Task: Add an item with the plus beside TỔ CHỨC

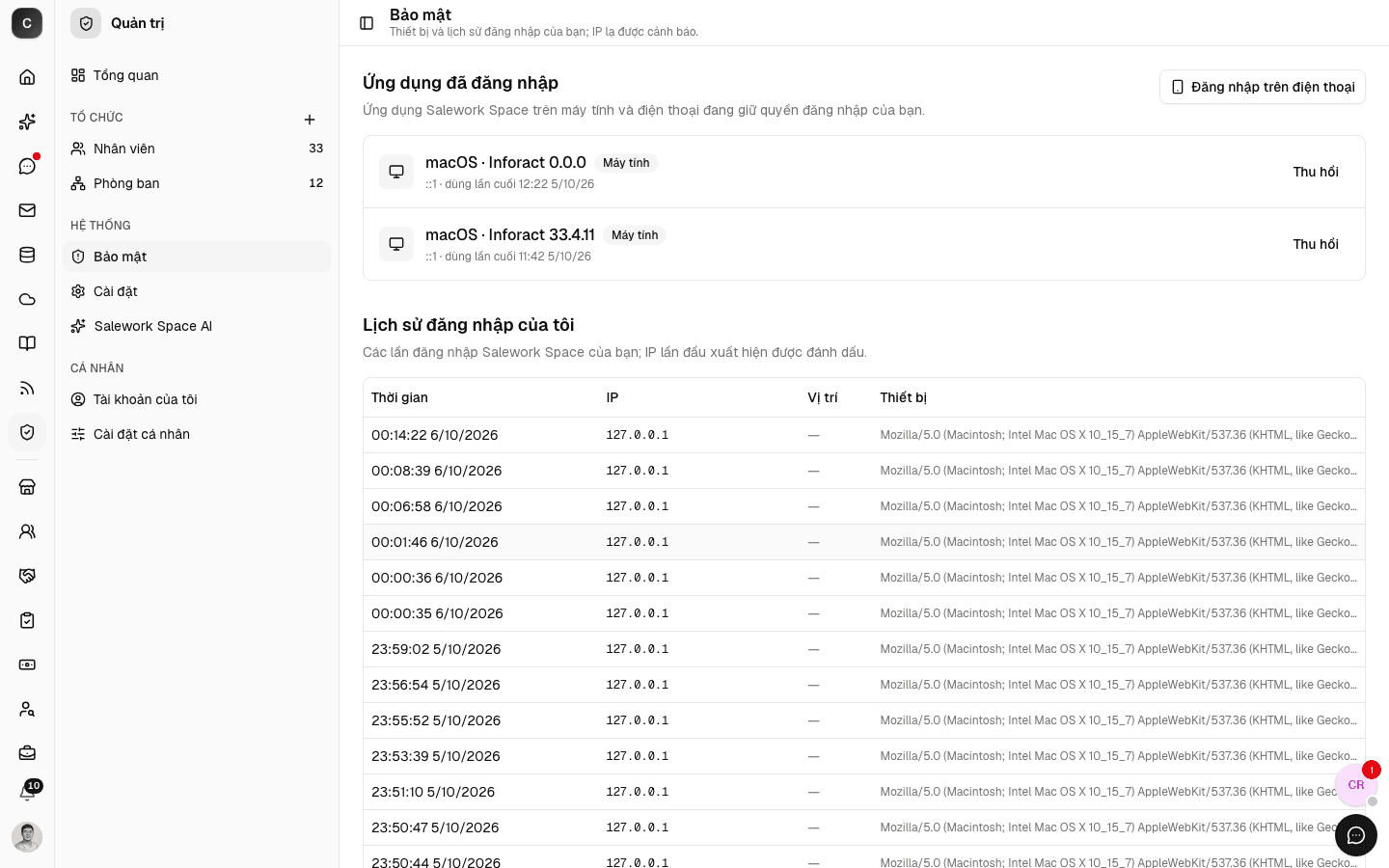Action: click(x=310, y=120)
